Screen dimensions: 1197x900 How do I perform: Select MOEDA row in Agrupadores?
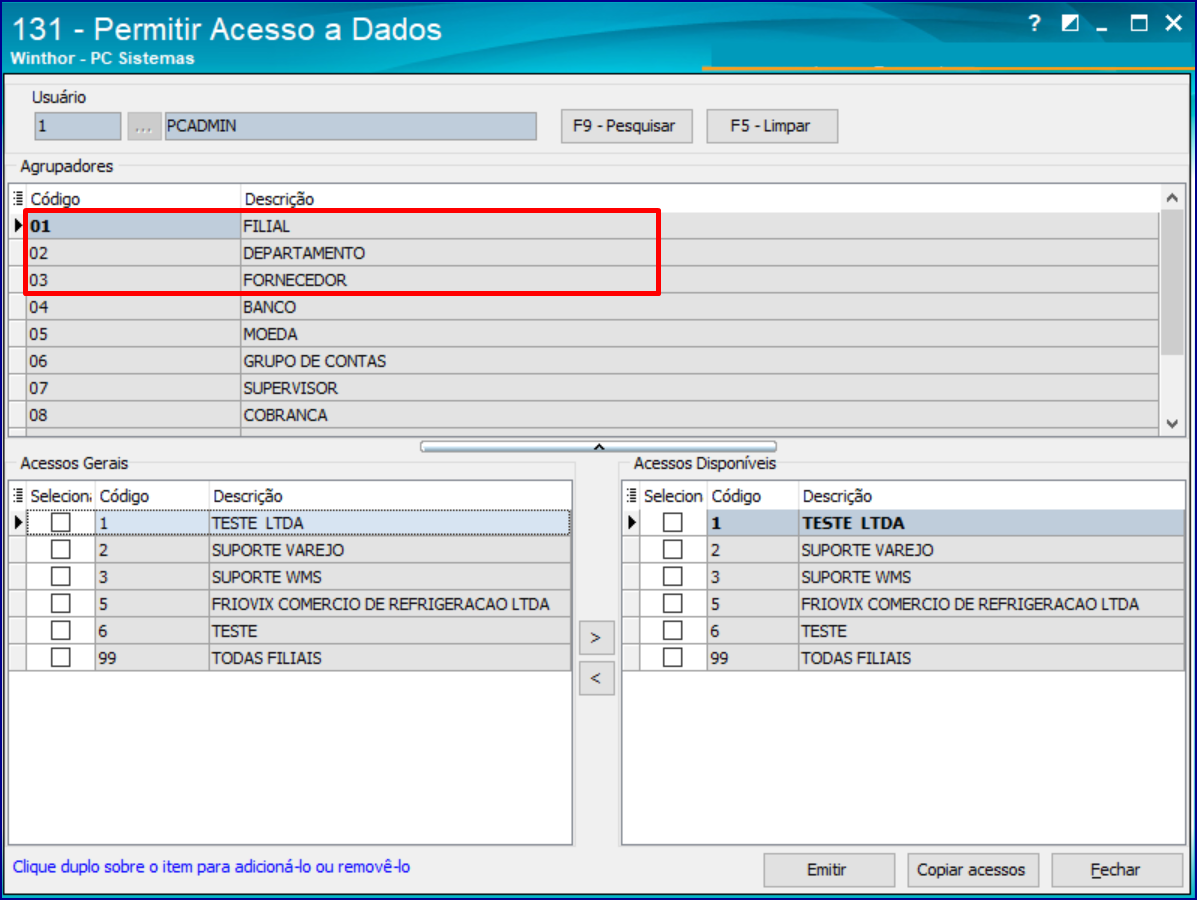(x=592, y=334)
